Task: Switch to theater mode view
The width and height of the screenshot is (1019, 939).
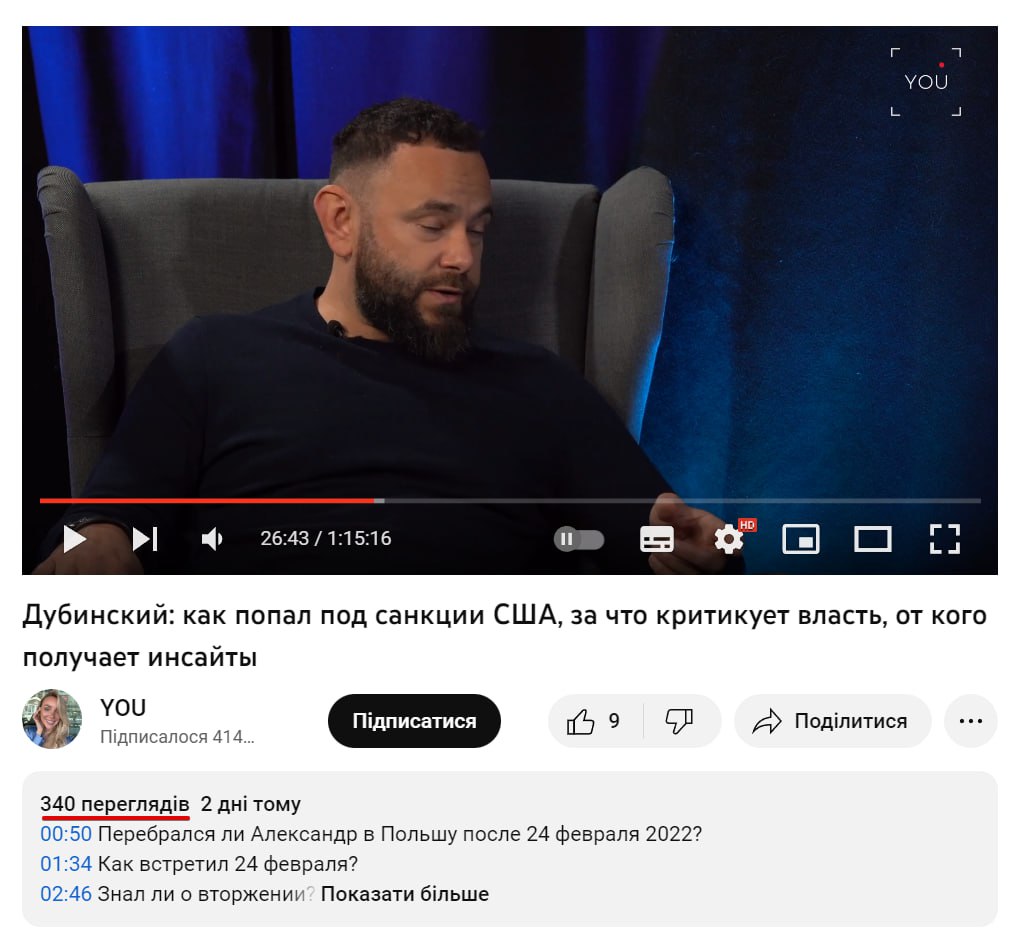Action: [872, 539]
